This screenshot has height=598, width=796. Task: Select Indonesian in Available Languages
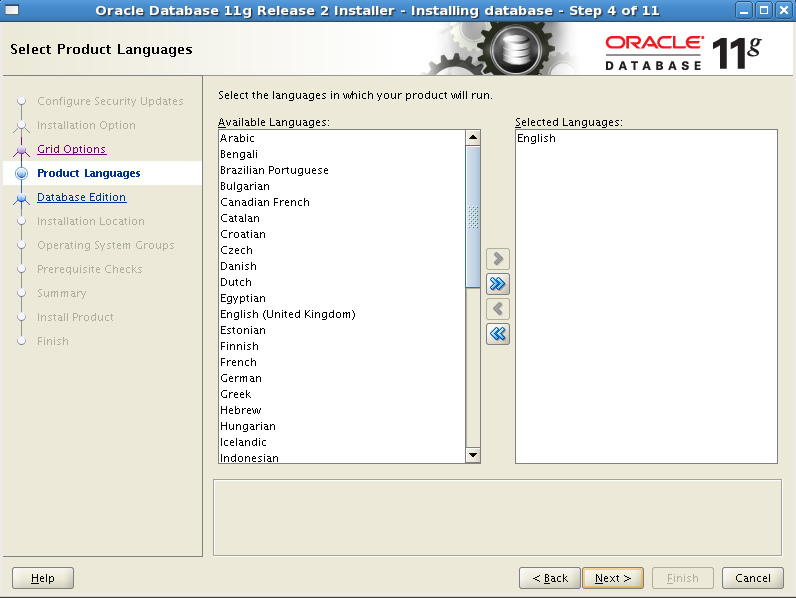pyautogui.click(x=342, y=457)
